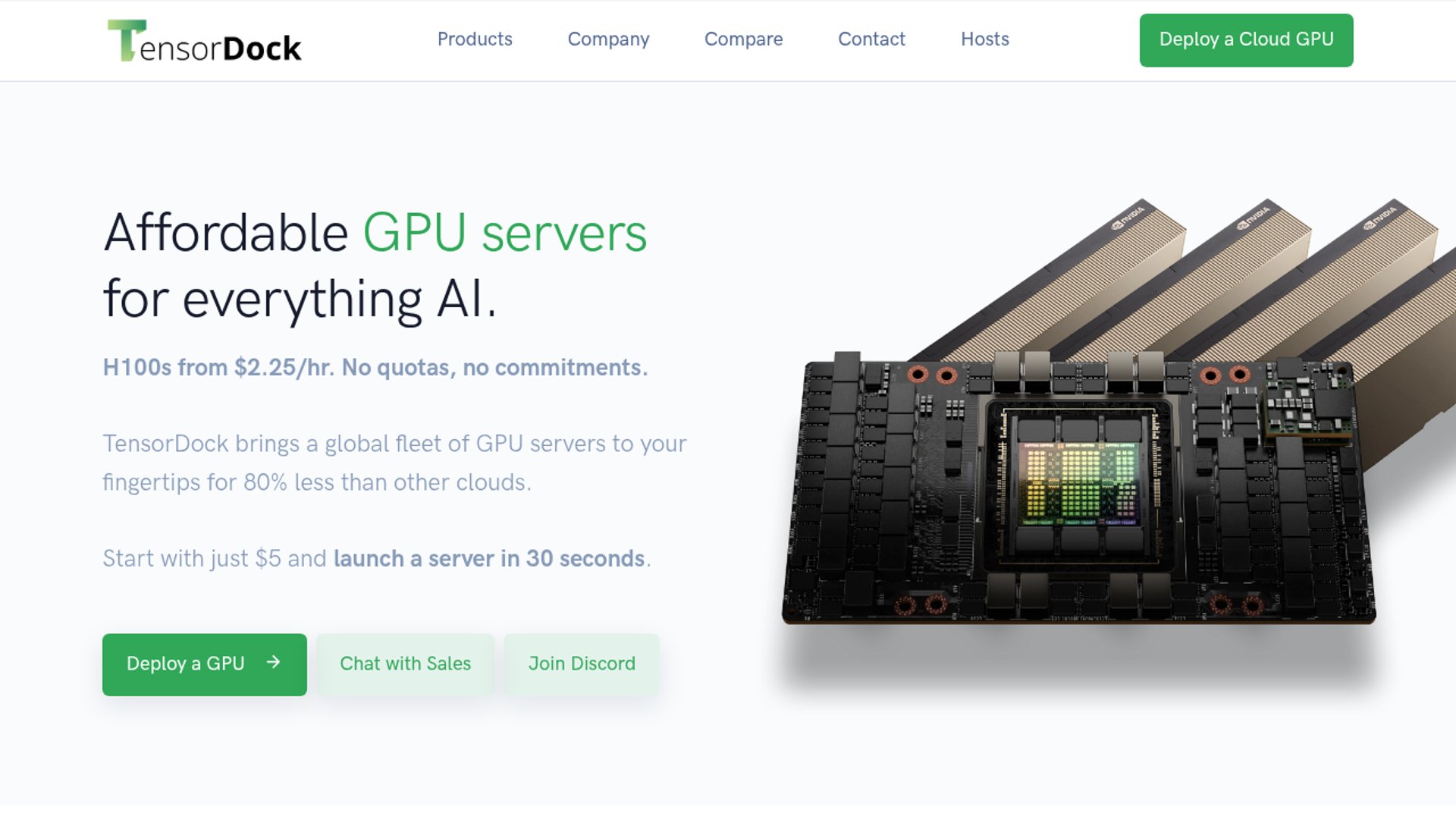Click the TensorDock logo
The image size is (1456, 819).
tap(205, 41)
